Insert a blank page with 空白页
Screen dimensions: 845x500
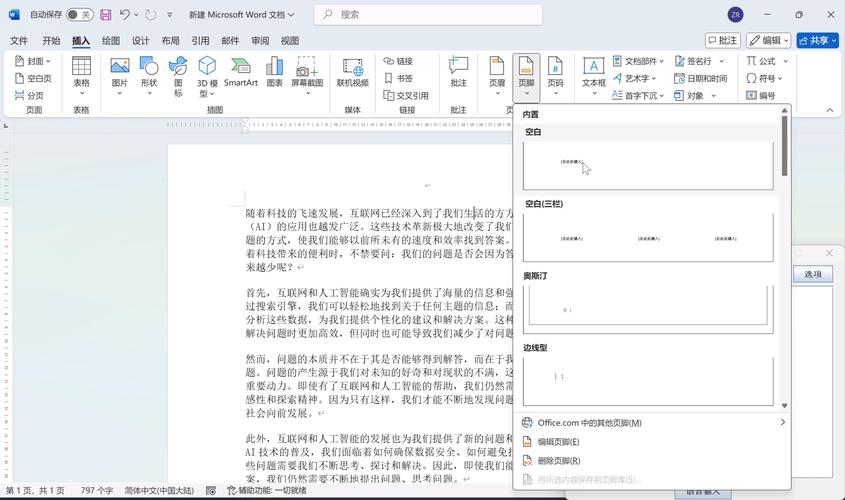[33, 78]
